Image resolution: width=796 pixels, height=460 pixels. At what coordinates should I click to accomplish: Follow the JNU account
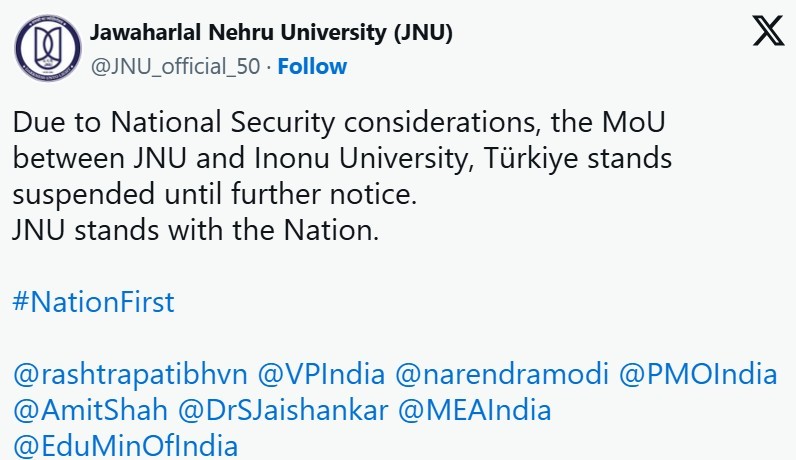click(x=312, y=66)
